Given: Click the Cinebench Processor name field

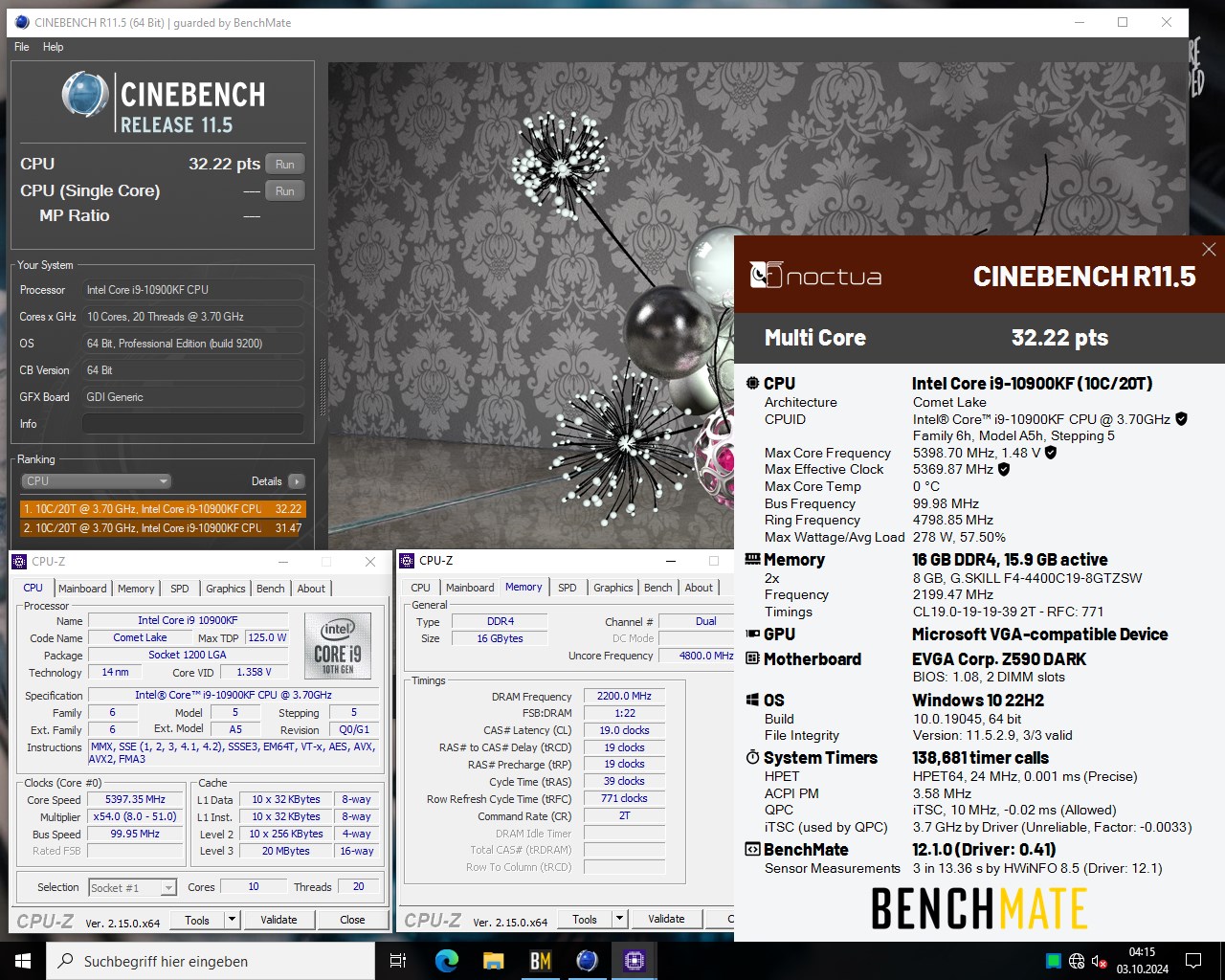Looking at the screenshot, I should click(193, 289).
